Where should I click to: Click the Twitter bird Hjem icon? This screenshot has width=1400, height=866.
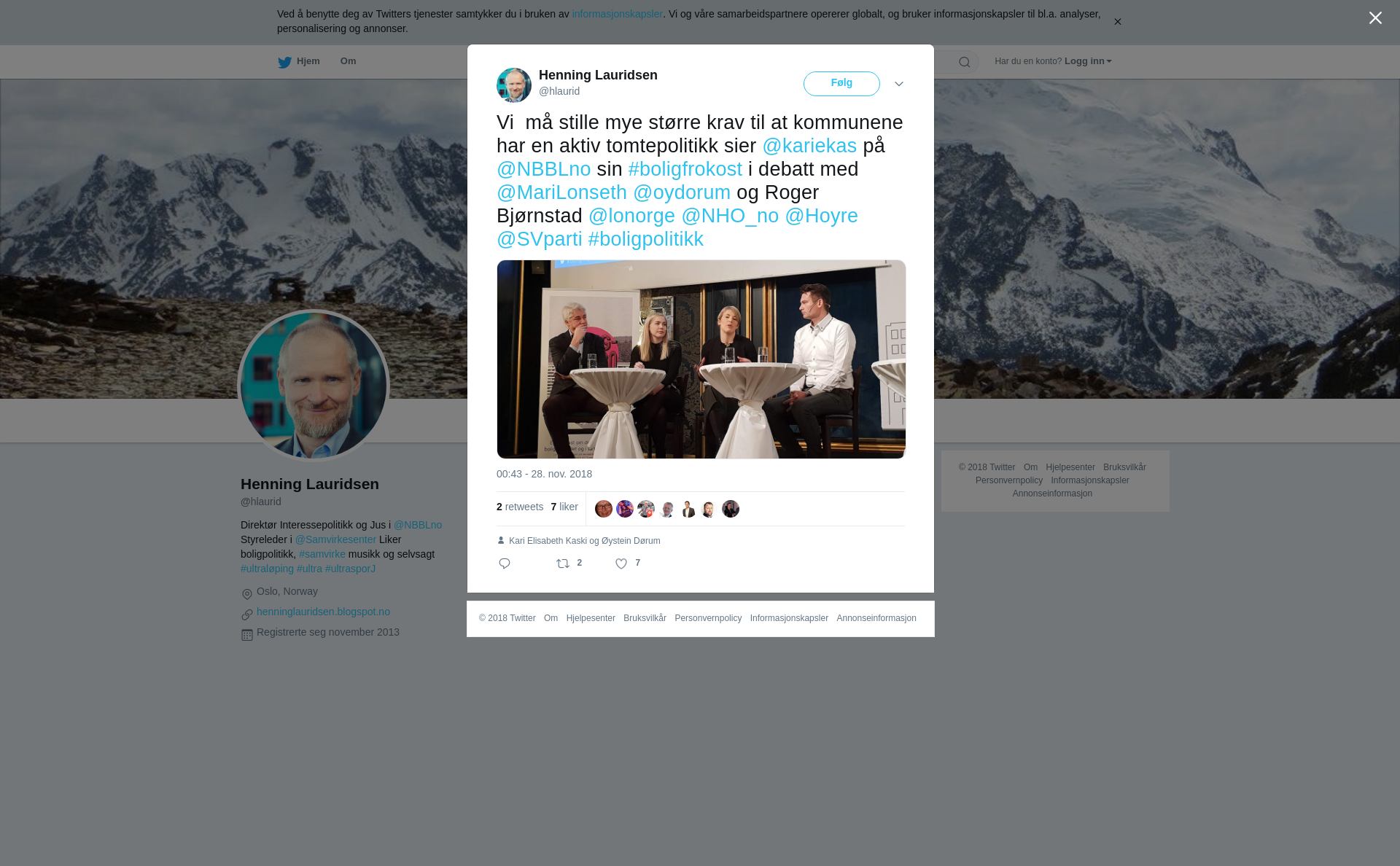[284, 63]
